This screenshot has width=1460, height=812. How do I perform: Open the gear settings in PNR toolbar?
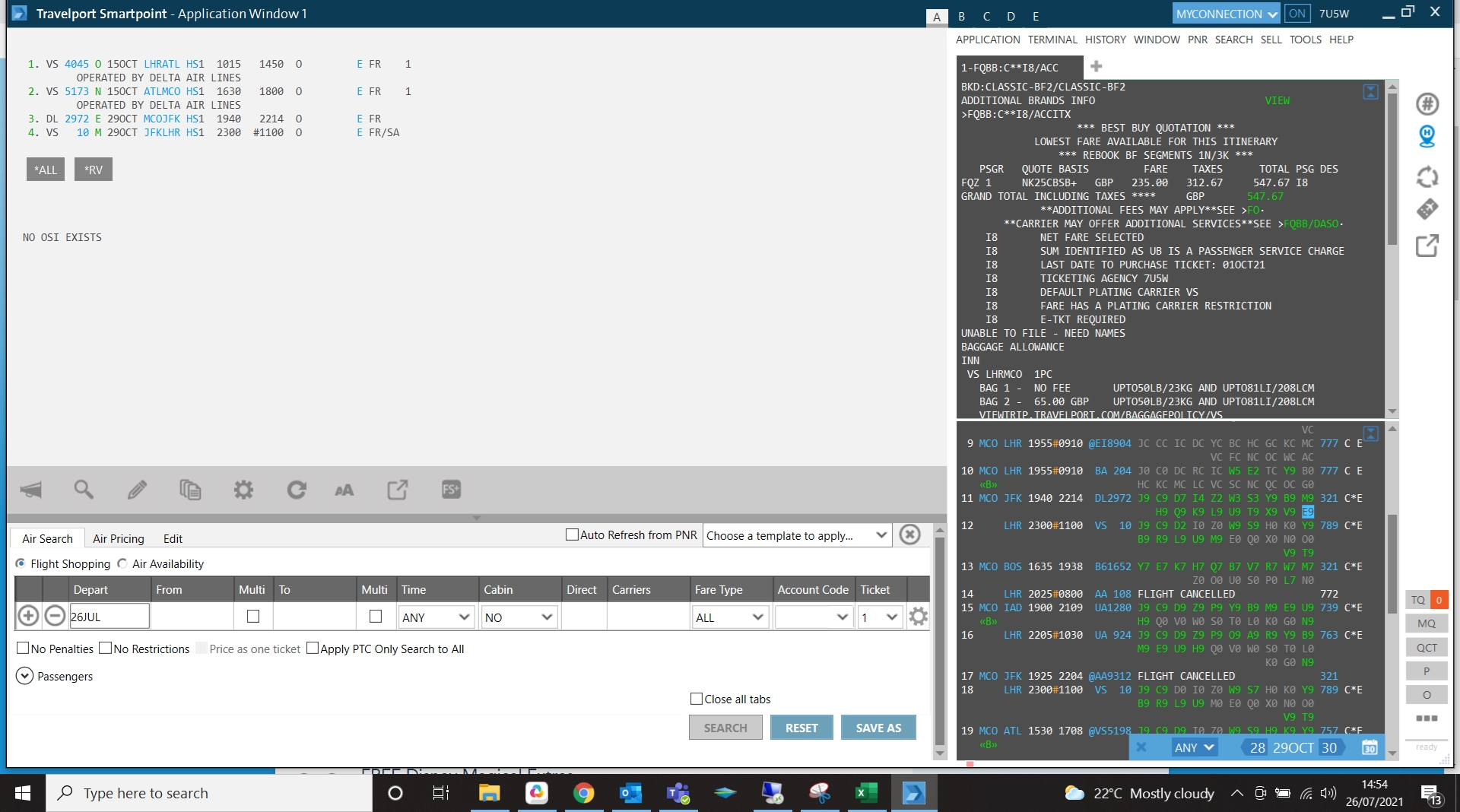click(243, 490)
